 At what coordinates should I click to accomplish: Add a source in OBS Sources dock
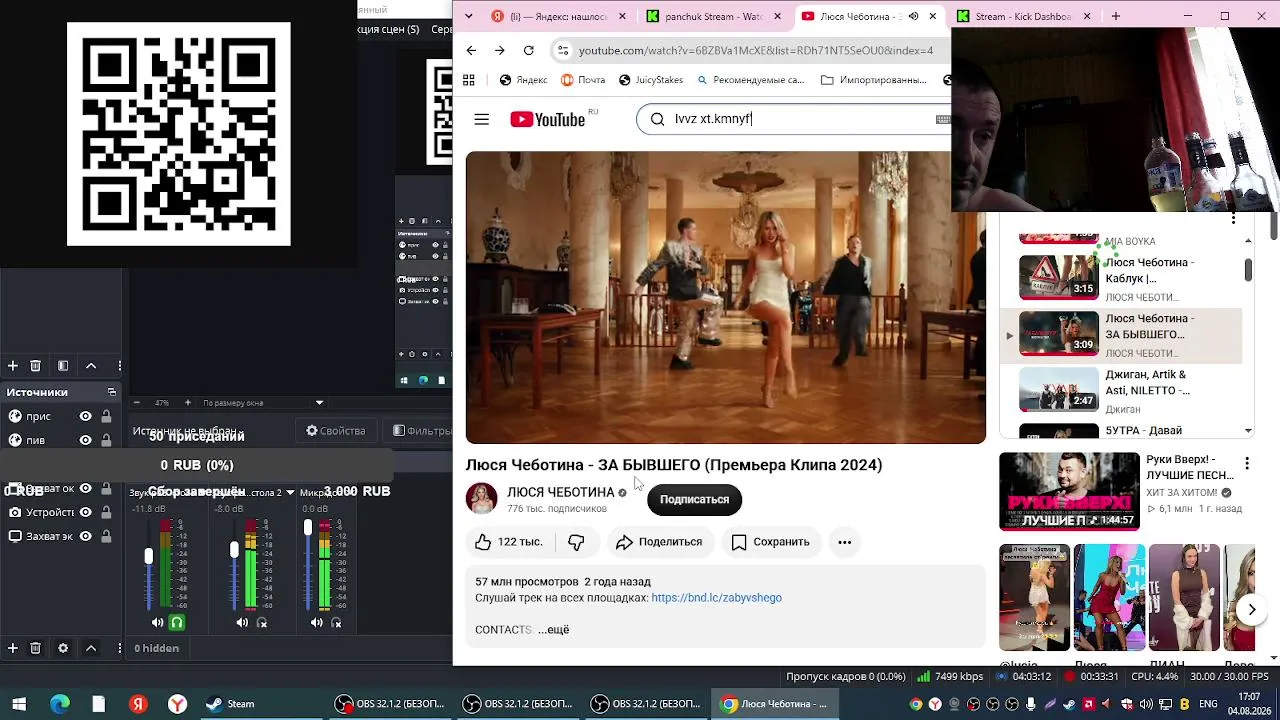(13, 648)
